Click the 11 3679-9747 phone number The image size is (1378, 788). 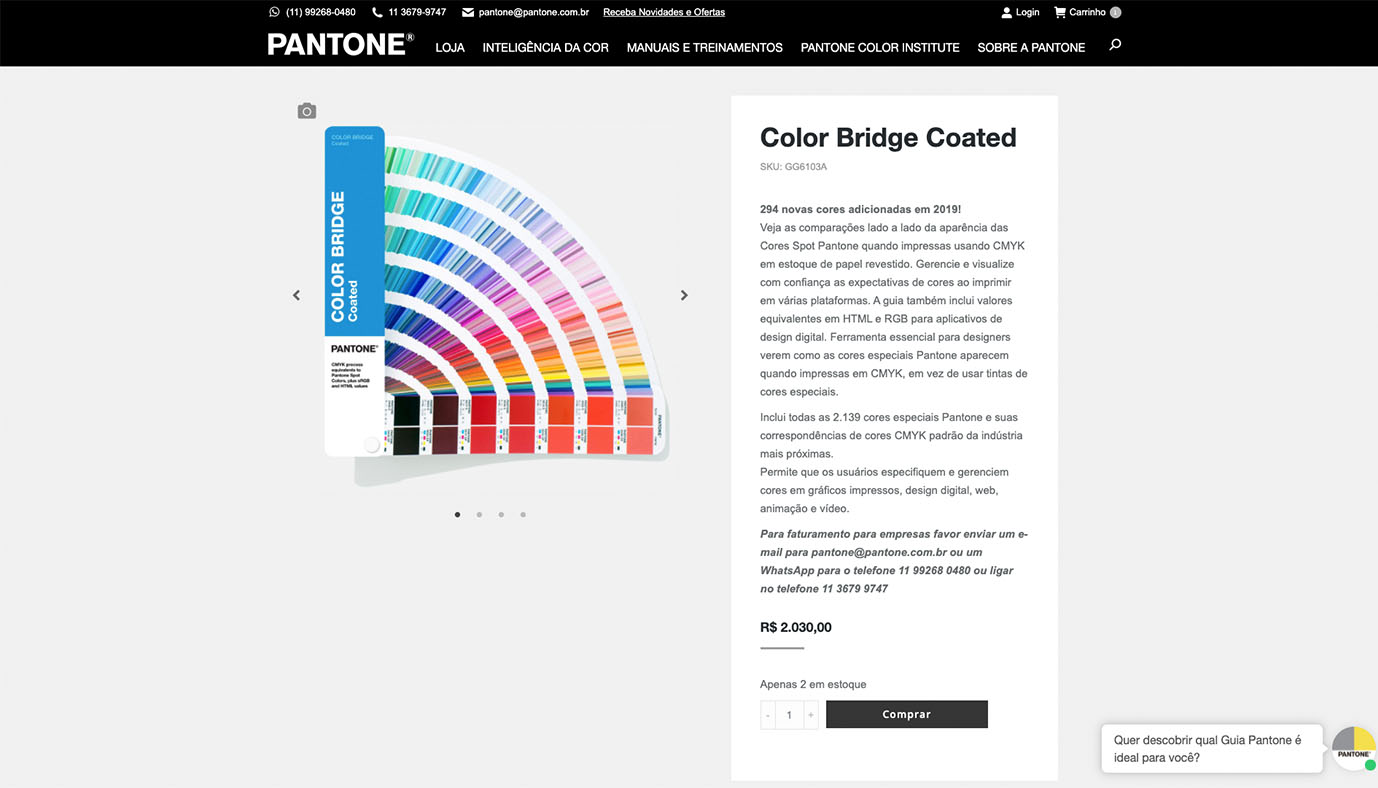point(417,12)
